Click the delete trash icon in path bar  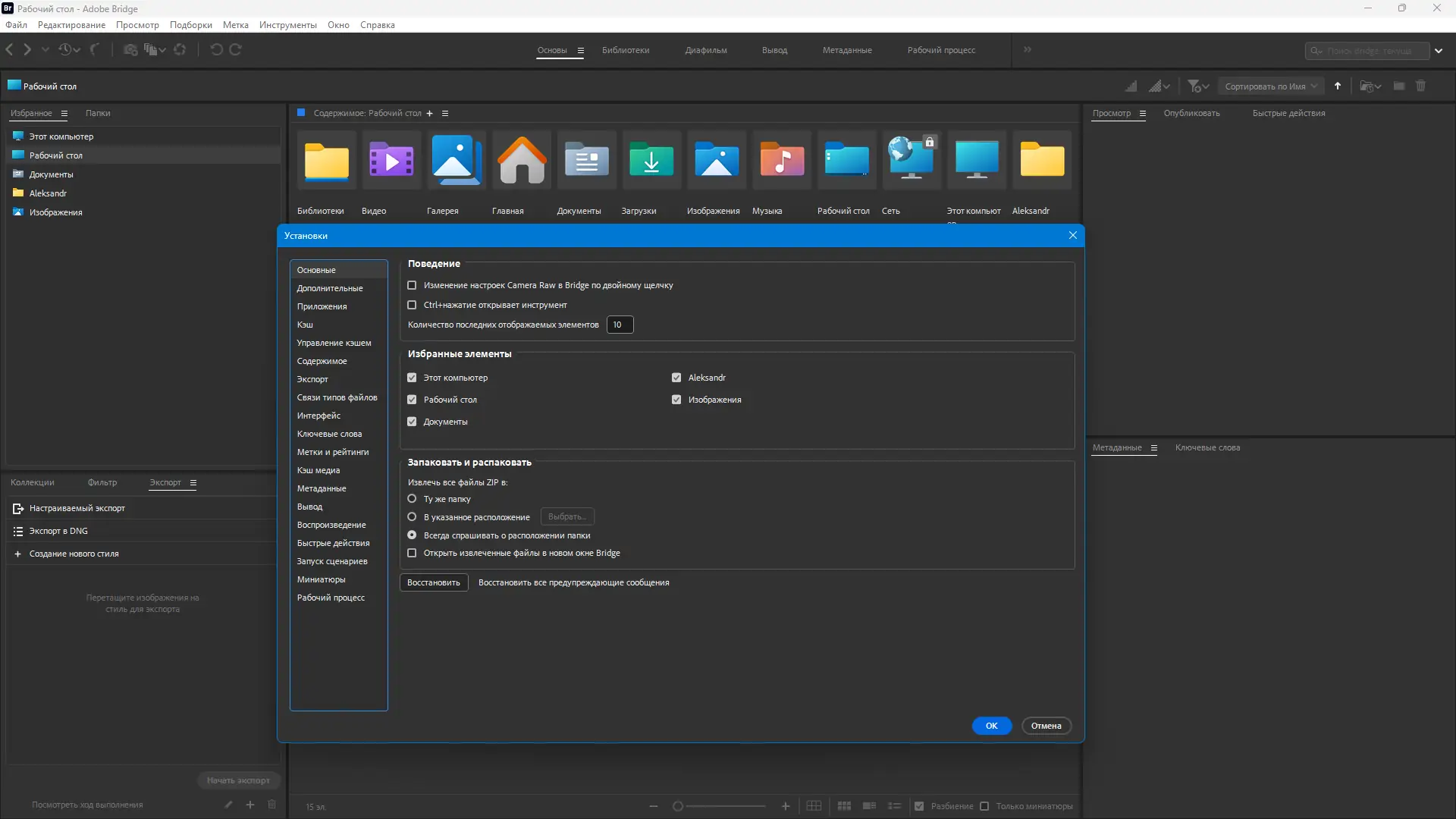(1420, 86)
